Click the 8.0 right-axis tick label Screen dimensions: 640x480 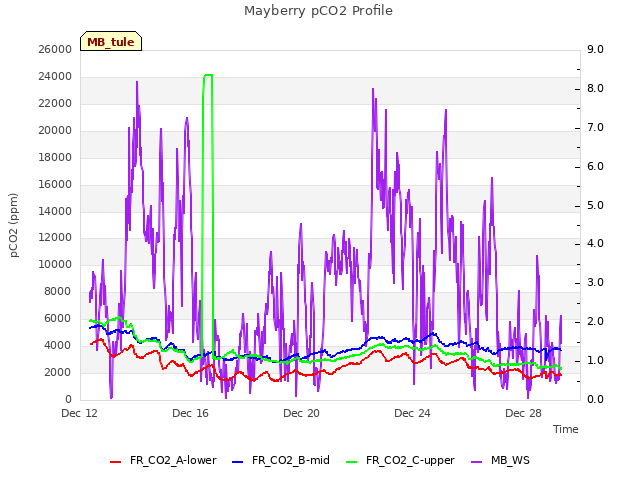[595, 89]
